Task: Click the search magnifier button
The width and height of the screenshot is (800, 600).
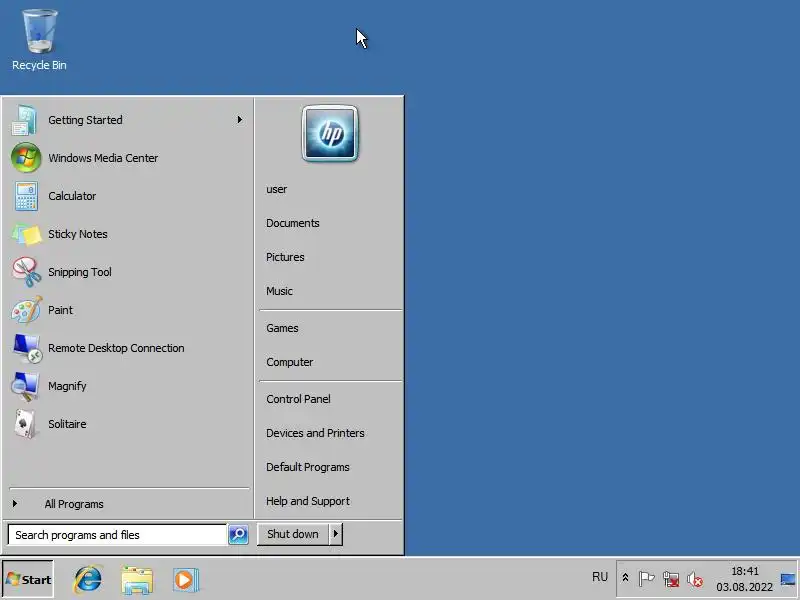Action: coord(238,534)
